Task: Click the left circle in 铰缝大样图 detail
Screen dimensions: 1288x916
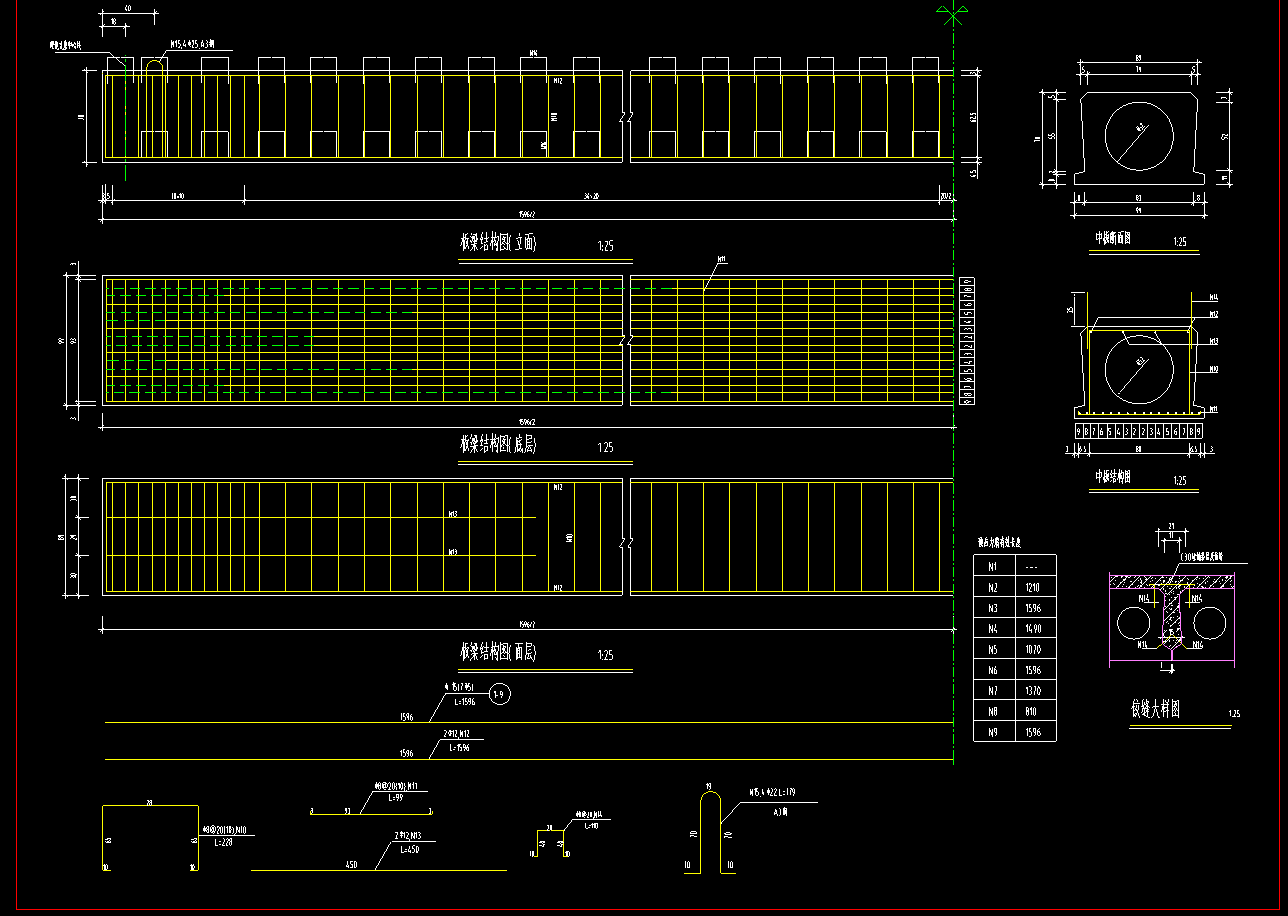Action: 1132,623
